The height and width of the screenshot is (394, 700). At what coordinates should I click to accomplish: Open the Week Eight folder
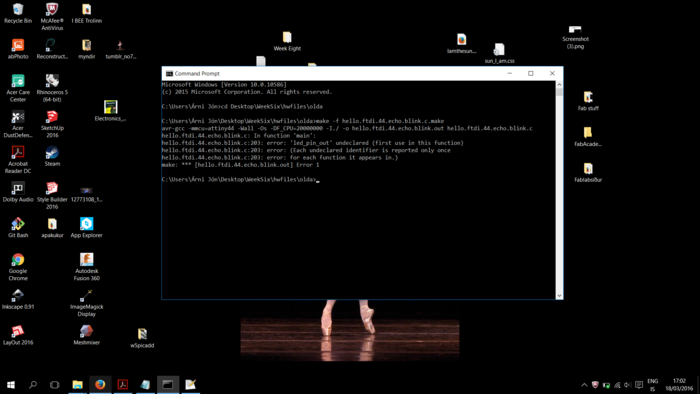pyautogui.click(x=287, y=41)
